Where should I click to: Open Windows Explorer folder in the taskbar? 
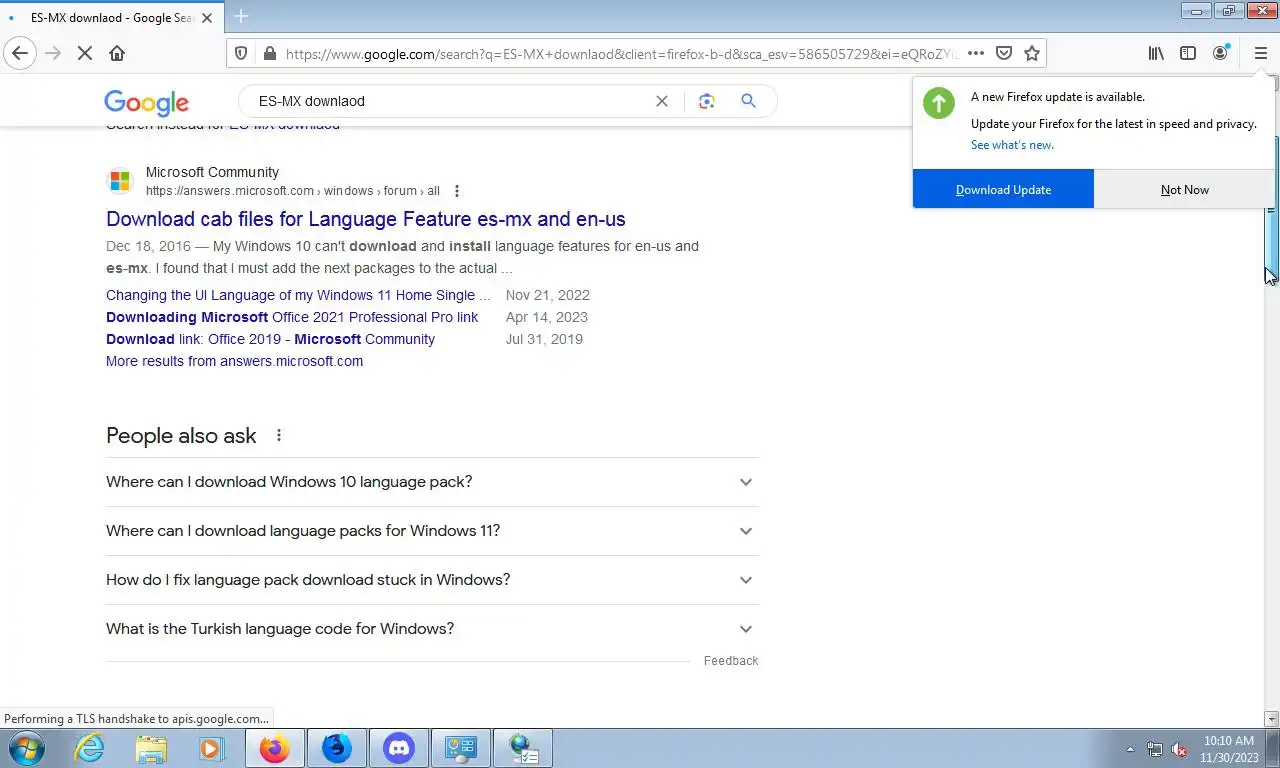pyautogui.click(x=151, y=748)
